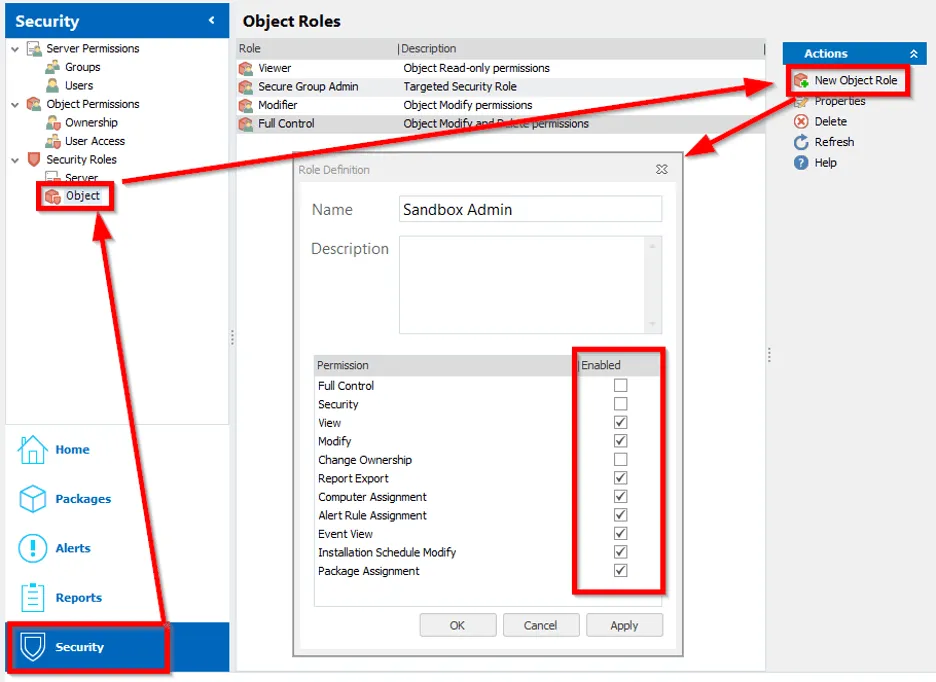Collapse the Security Roles tree node
Viewport: 936px width, 682px height.
15,160
